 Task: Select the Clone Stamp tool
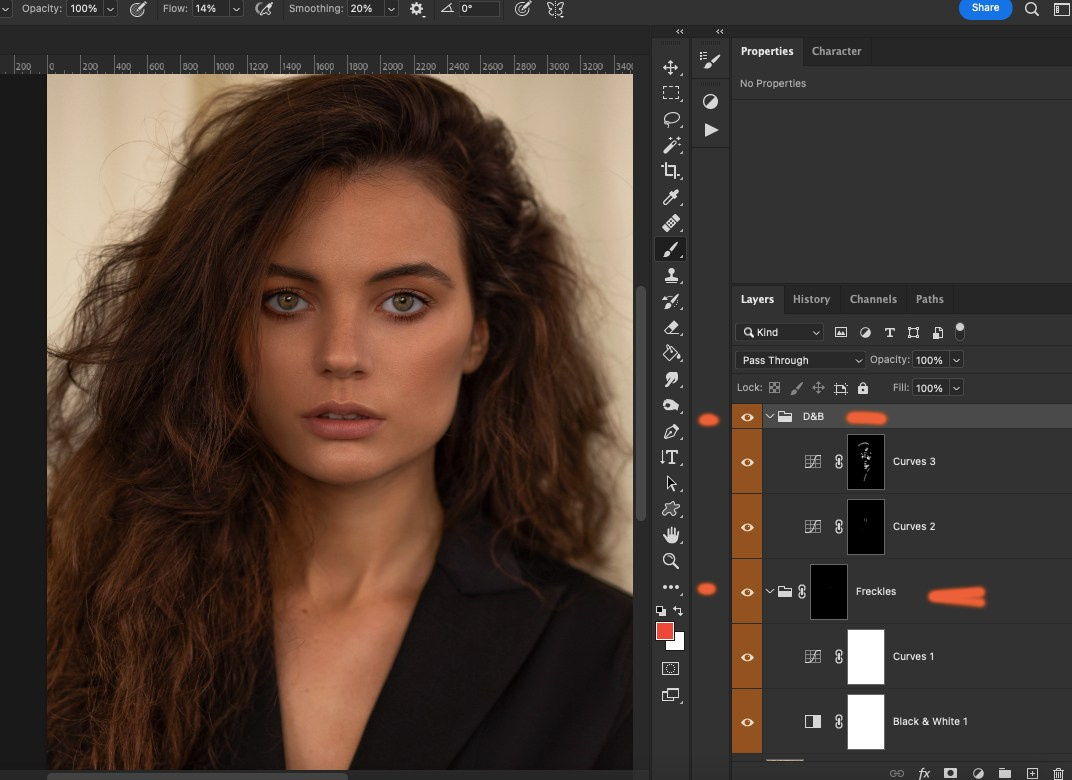pyautogui.click(x=671, y=275)
